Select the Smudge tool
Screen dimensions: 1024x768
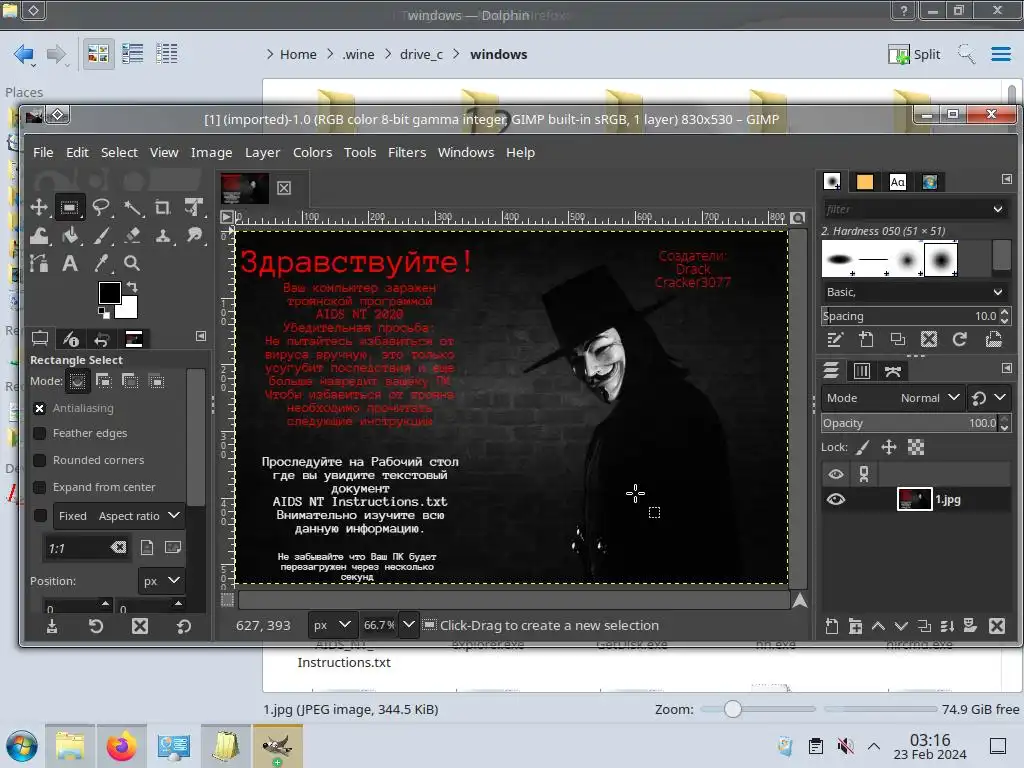click(x=194, y=235)
